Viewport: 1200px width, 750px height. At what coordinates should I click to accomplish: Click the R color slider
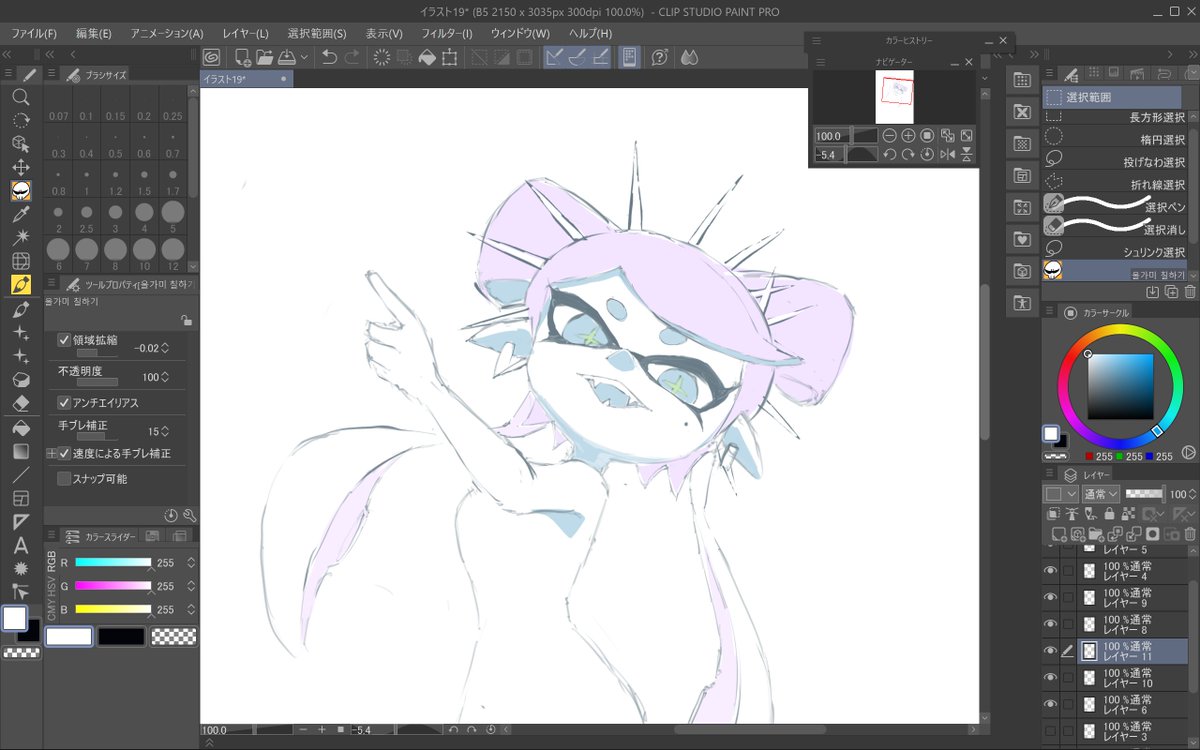point(113,563)
